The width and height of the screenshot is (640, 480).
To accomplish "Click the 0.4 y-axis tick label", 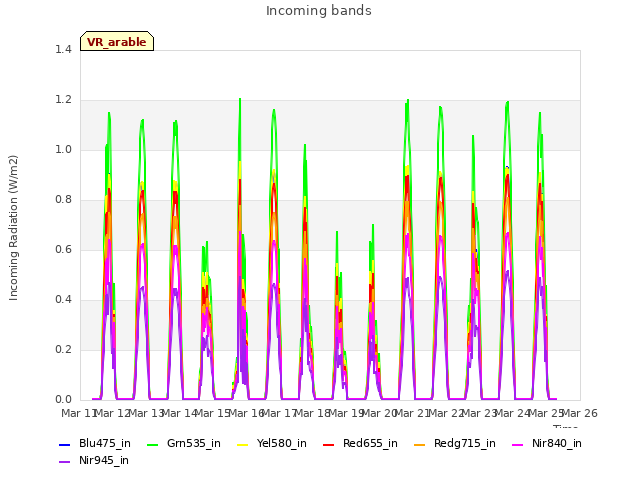I will tap(63, 300).
